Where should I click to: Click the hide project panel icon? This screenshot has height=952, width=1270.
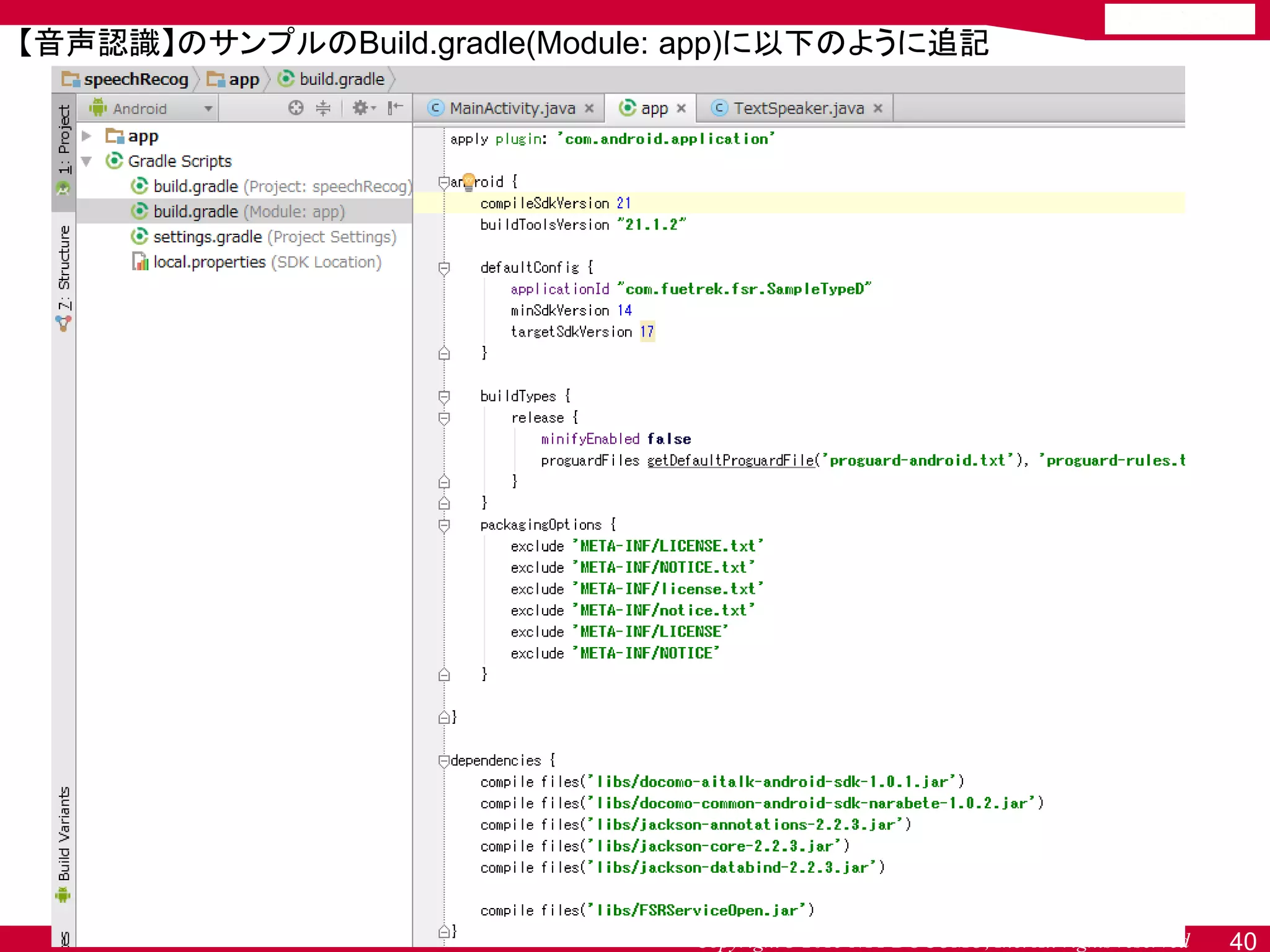coord(395,108)
